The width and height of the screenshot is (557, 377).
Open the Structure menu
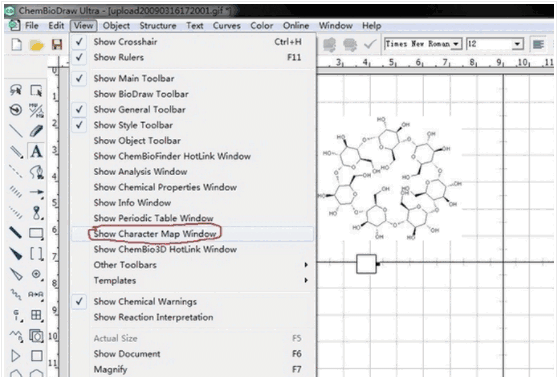click(x=158, y=26)
